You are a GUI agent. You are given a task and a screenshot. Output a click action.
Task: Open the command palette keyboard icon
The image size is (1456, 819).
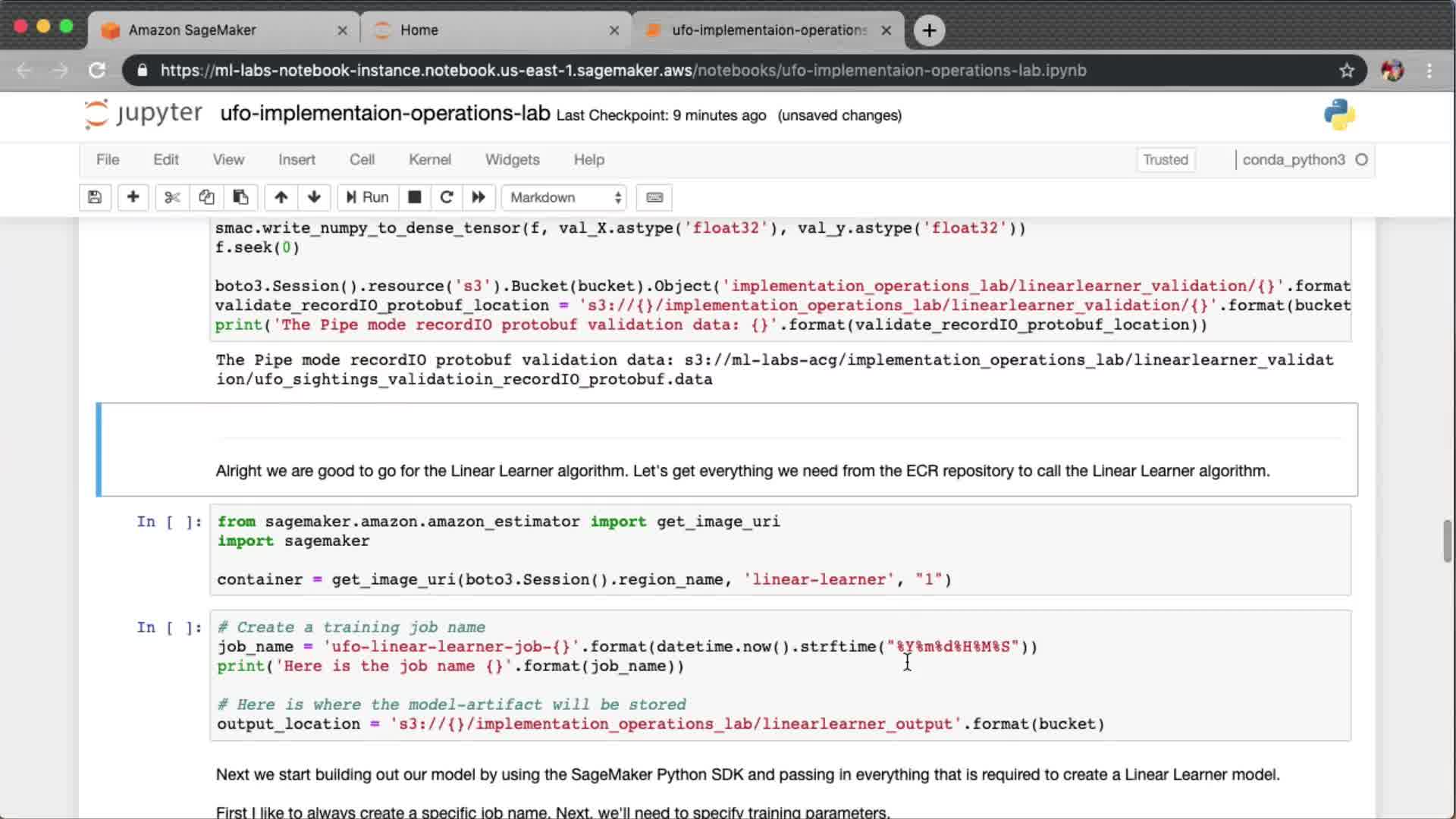pyautogui.click(x=654, y=197)
